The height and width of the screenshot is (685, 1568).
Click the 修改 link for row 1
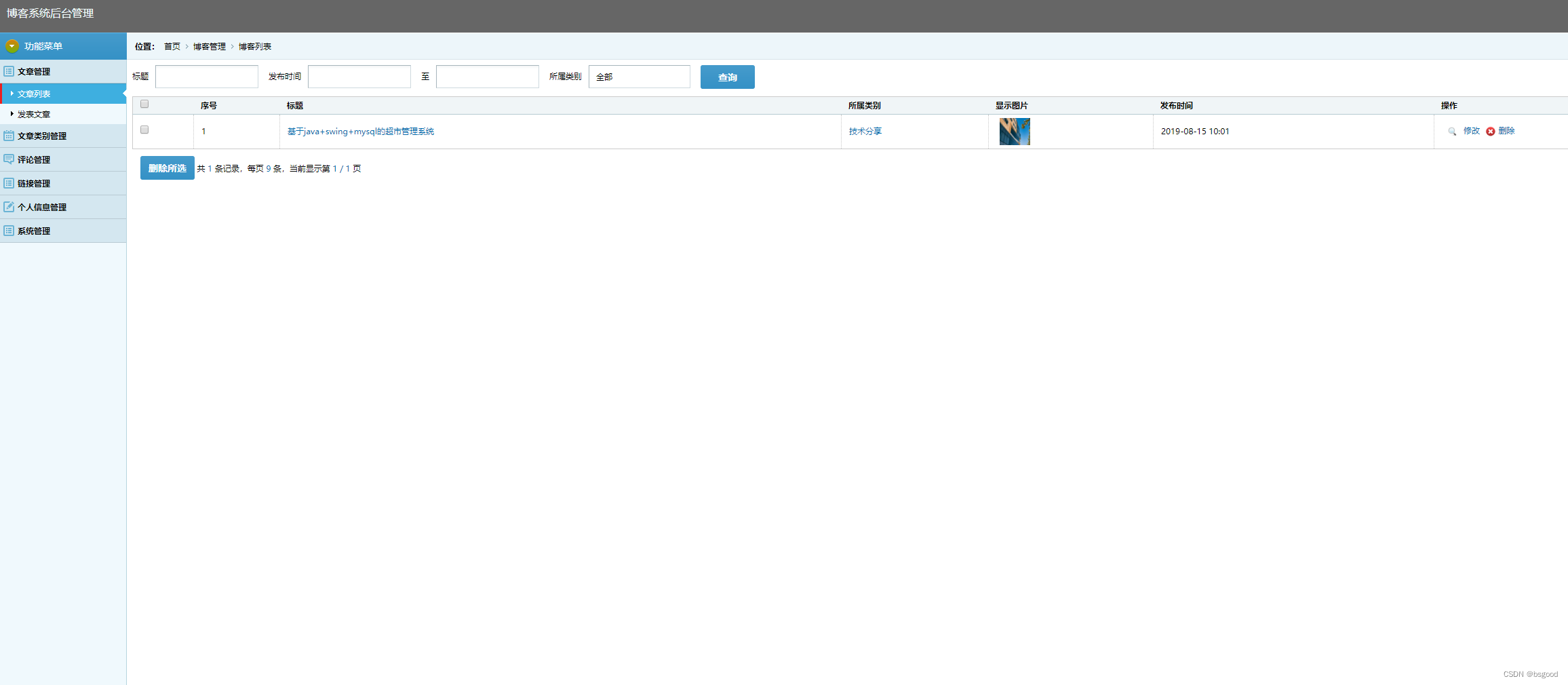tap(1472, 131)
